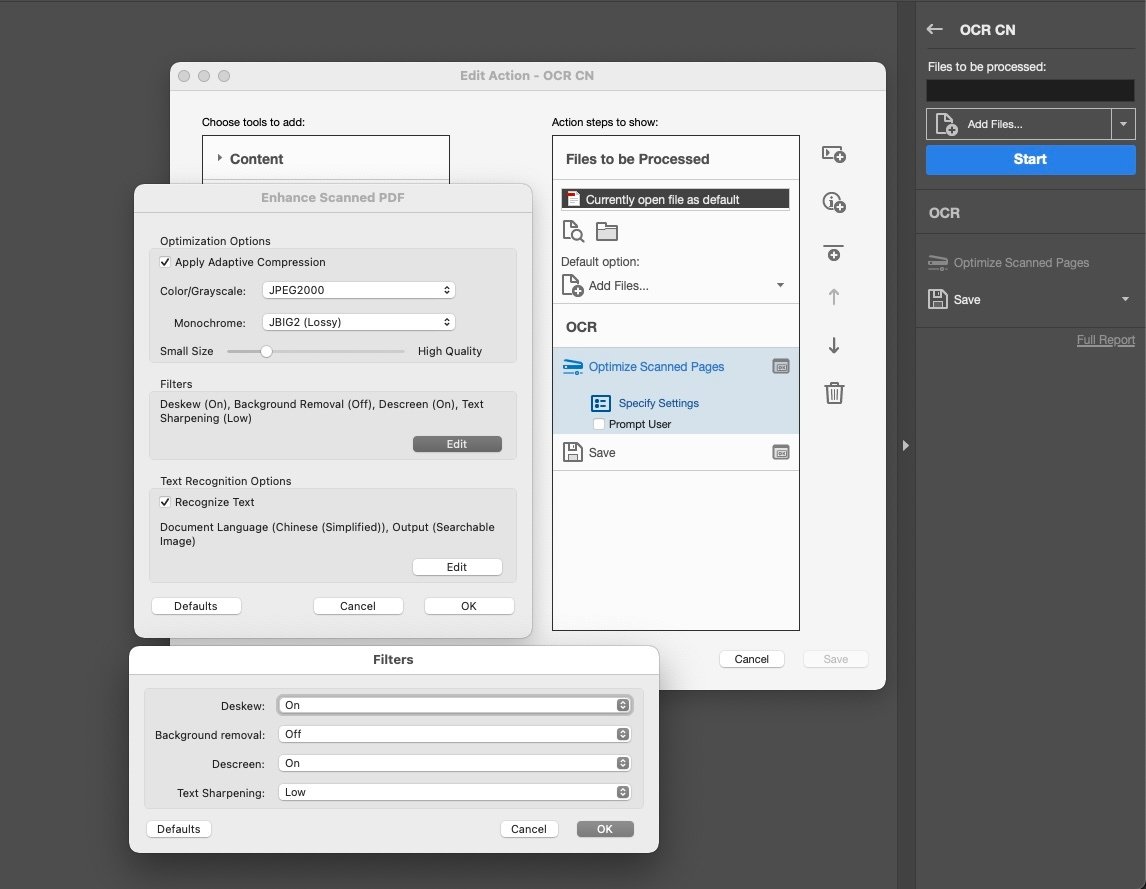Click the options icon beside Optimize Scanned Pages
This screenshot has width=1146, height=889.
tap(781, 367)
